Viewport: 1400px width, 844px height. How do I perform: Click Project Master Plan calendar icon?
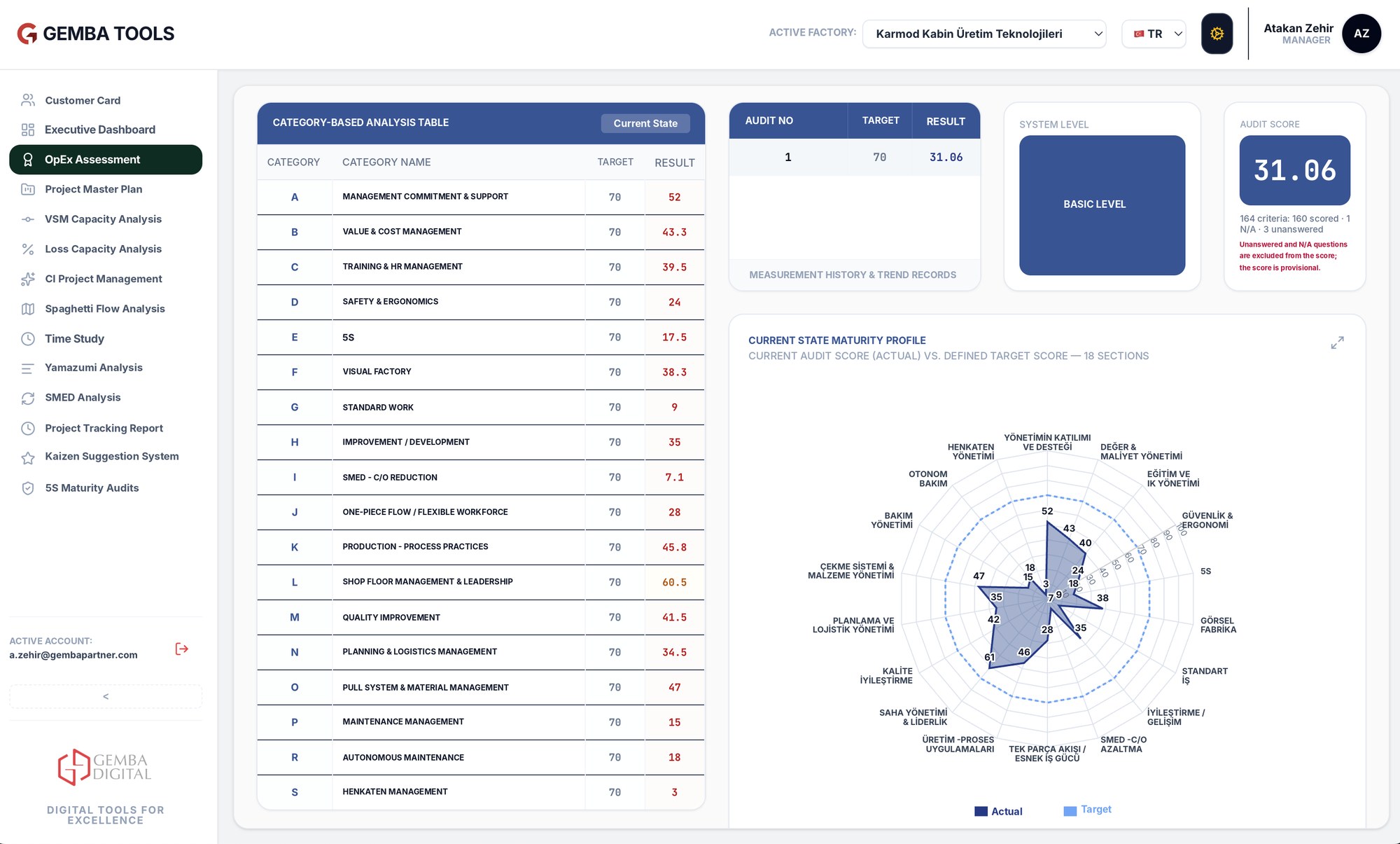pos(28,189)
